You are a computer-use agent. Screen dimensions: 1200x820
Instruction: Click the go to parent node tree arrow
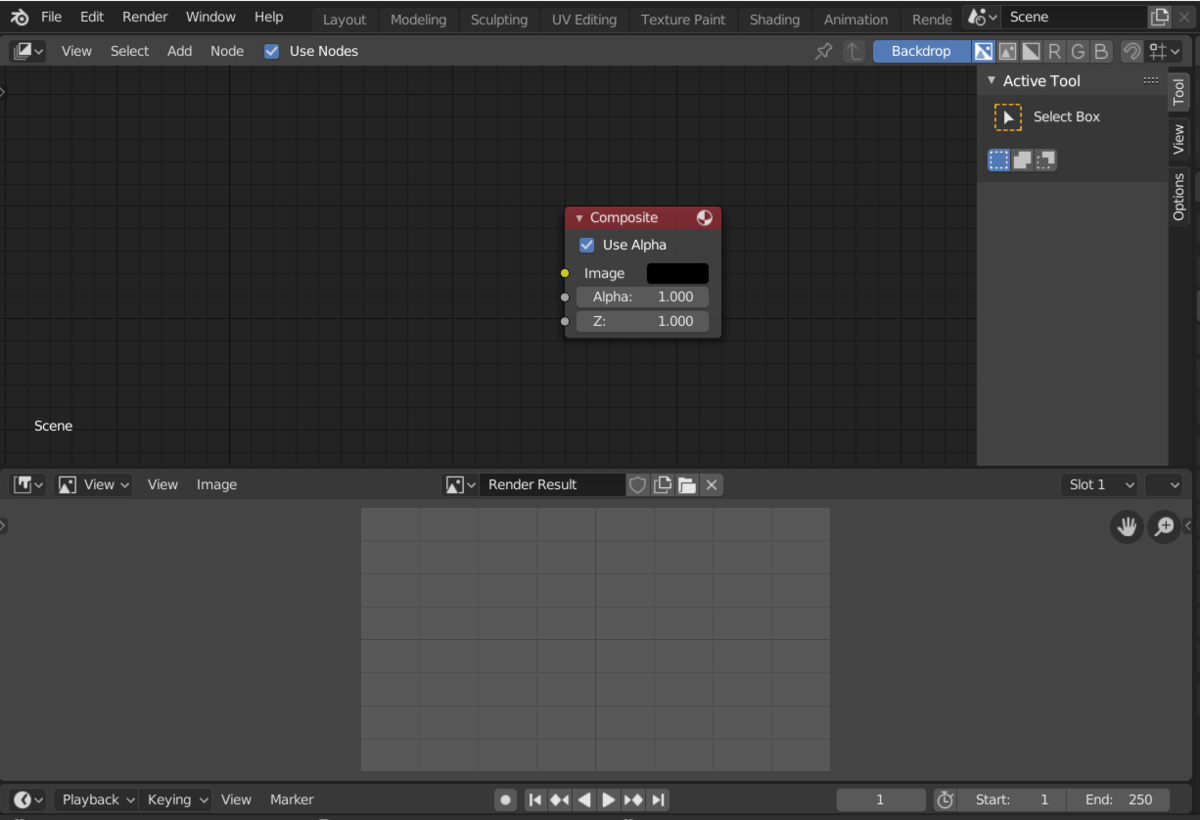point(853,51)
